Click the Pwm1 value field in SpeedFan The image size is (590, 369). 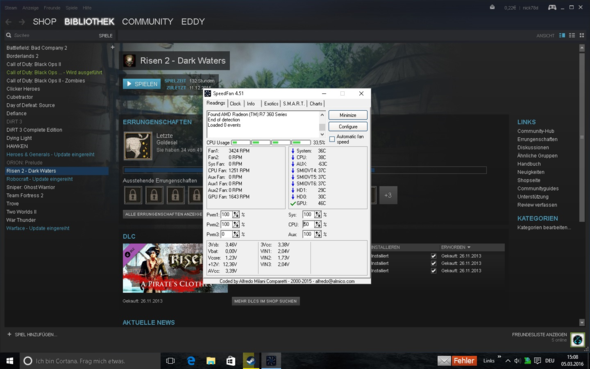226,214
